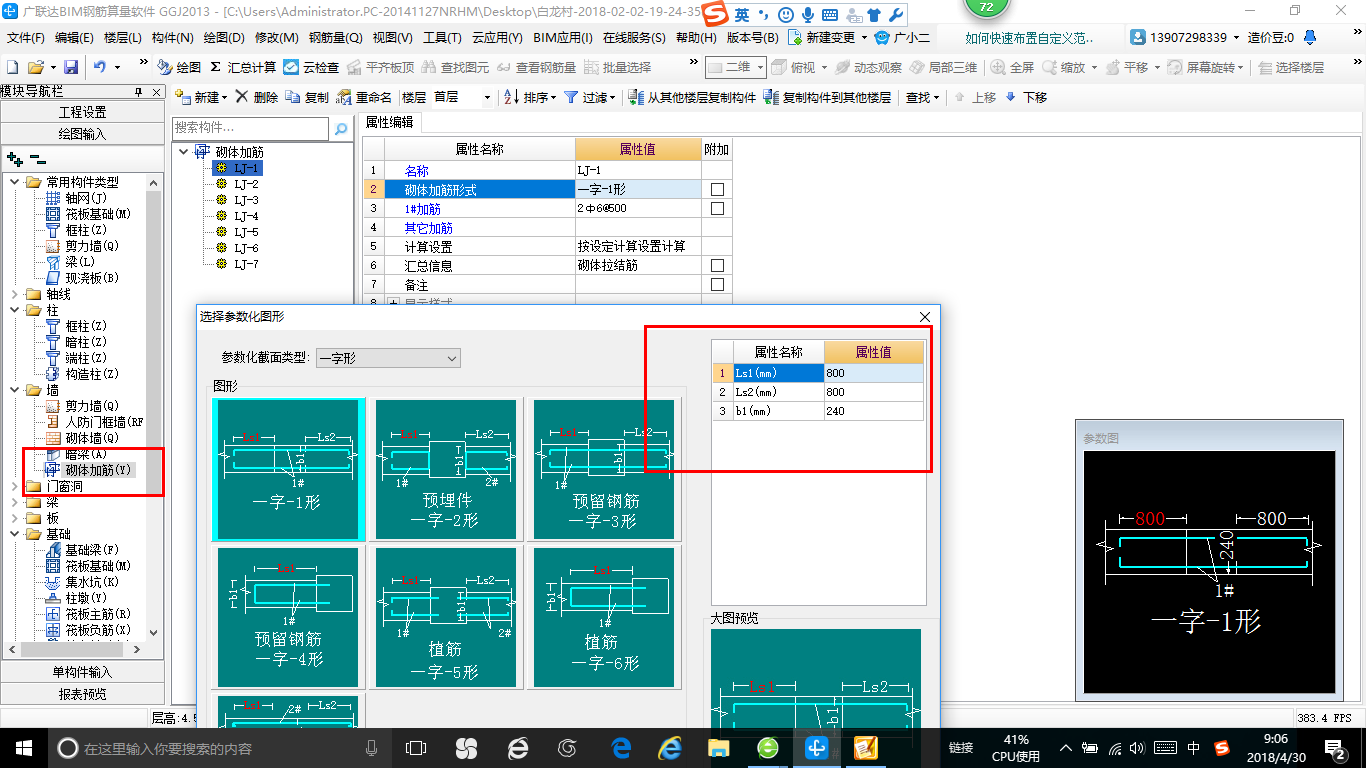This screenshot has width=1366, height=768.
Task: Open Windows Start menu
Action: coord(22,747)
